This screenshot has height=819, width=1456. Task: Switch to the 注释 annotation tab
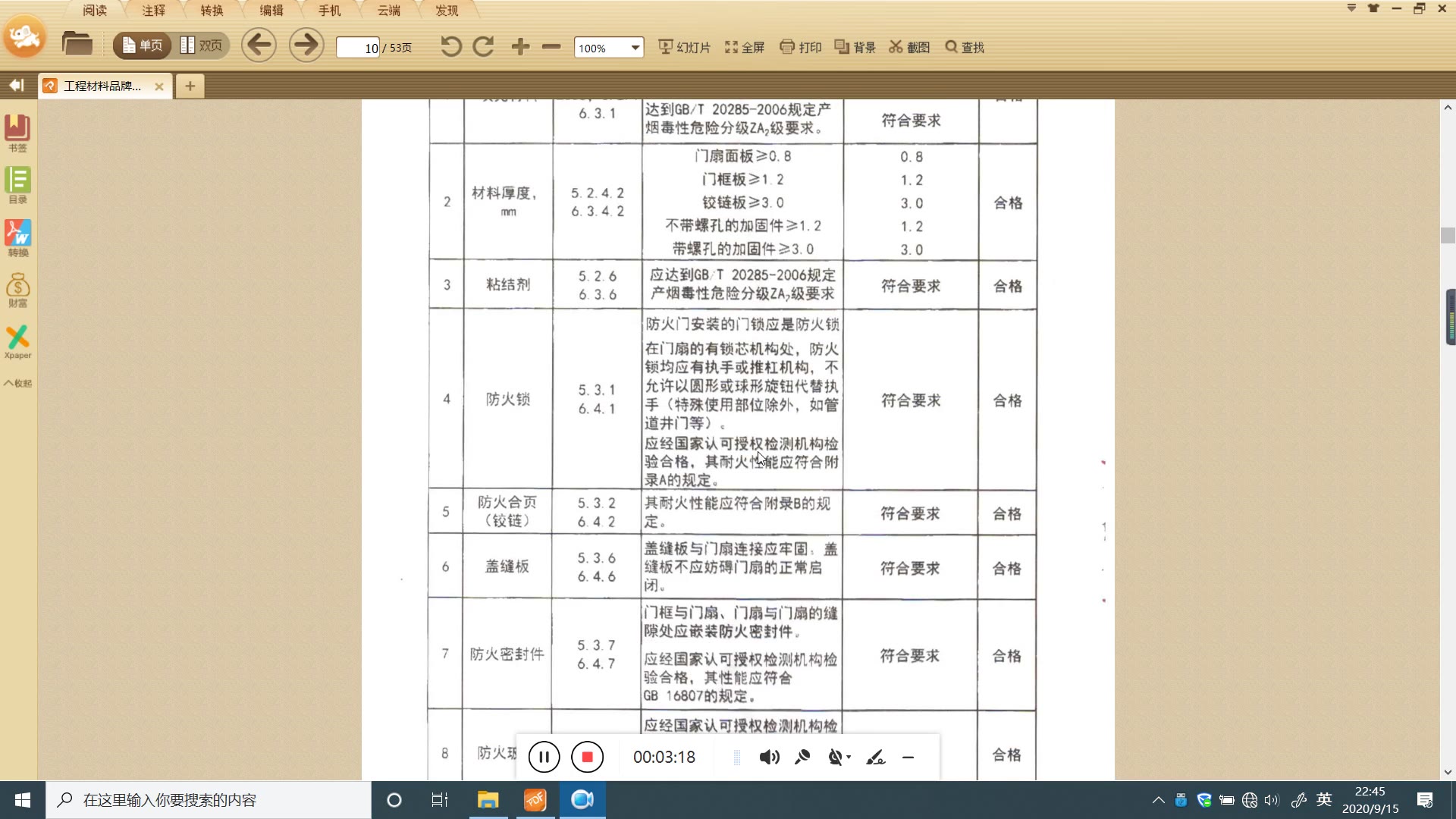(x=153, y=10)
